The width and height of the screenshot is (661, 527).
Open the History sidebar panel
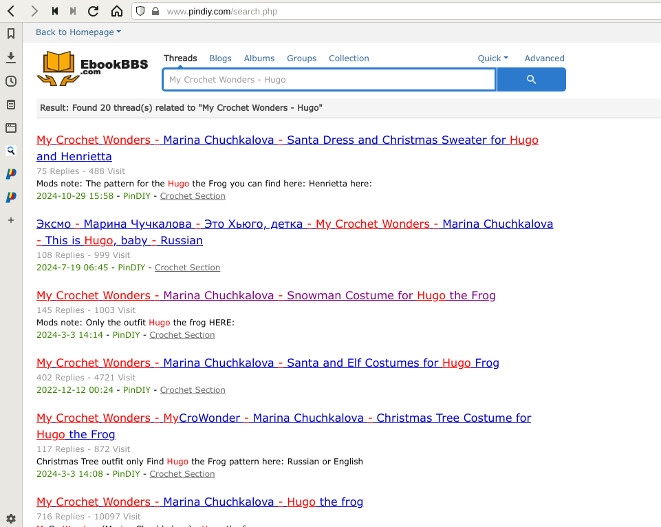(11, 81)
